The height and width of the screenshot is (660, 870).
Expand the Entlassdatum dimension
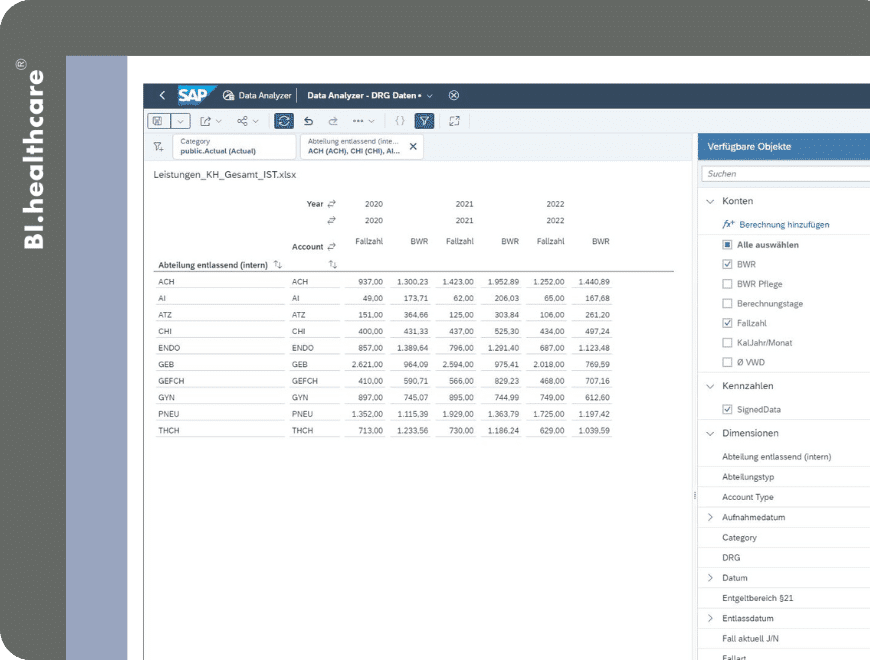pyautogui.click(x=710, y=618)
